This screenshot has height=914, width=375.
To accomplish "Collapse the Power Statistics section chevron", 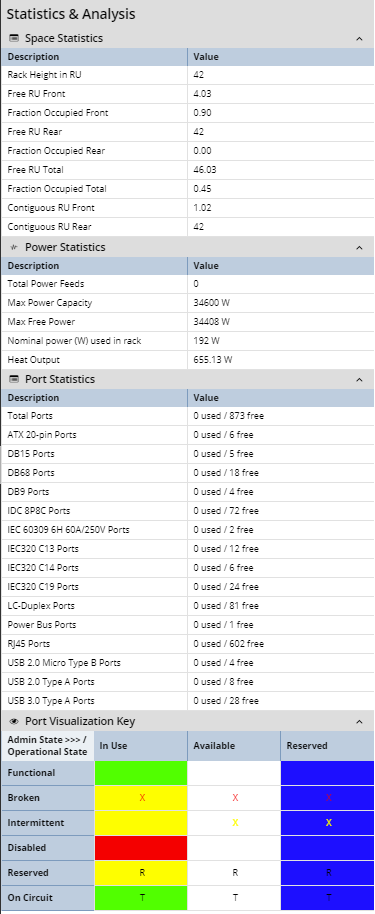I will (x=359, y=247).
